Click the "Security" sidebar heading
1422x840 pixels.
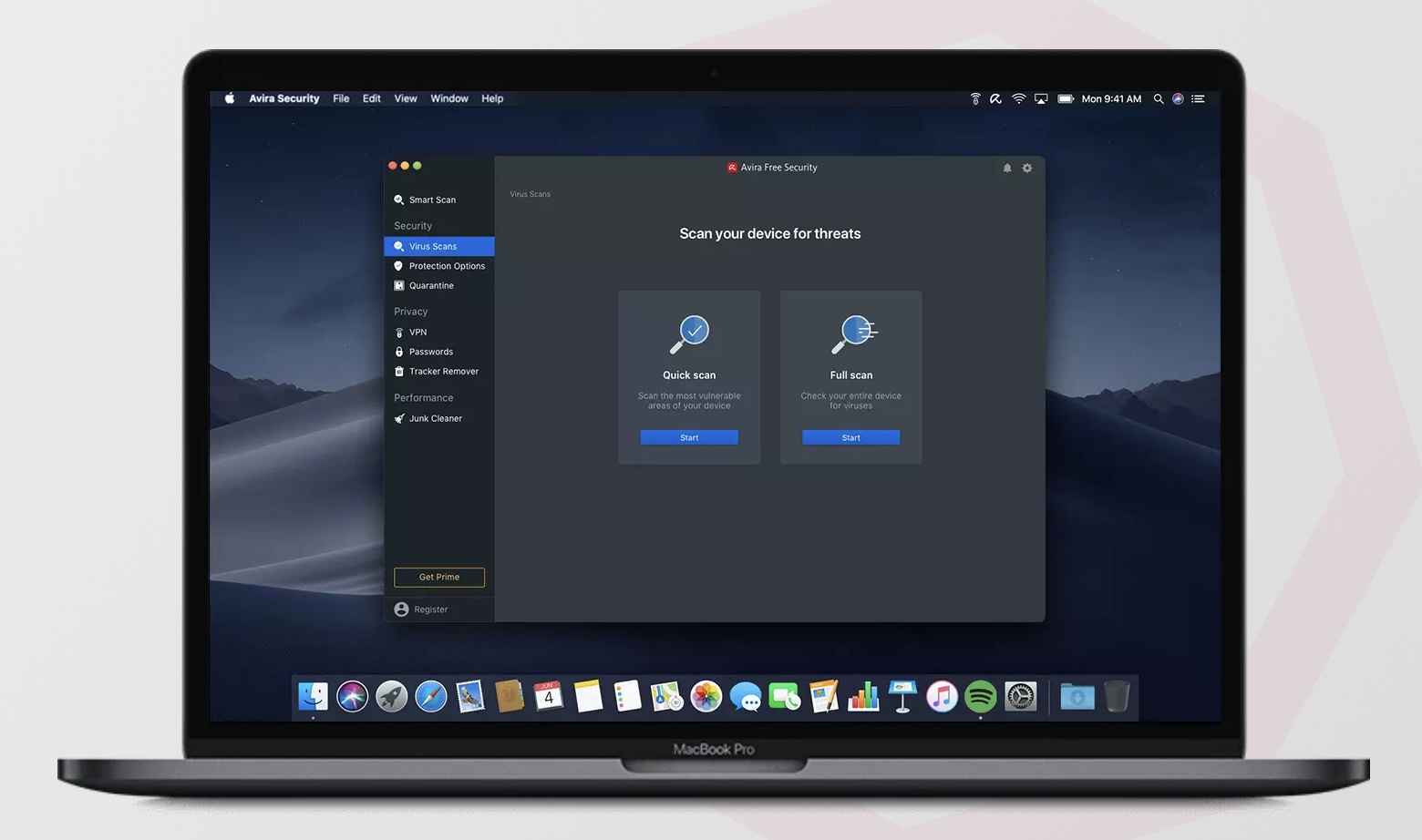point(413,226)
